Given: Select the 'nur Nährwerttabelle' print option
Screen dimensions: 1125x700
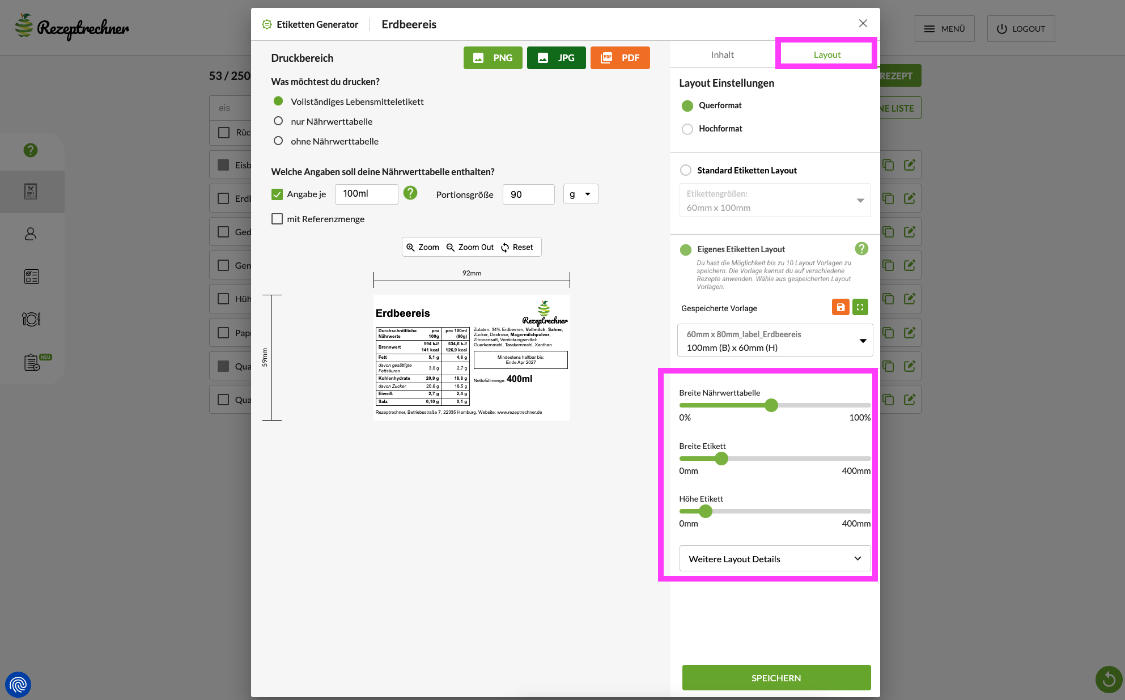Looking at the screenshot, I should tap(278, 121).
